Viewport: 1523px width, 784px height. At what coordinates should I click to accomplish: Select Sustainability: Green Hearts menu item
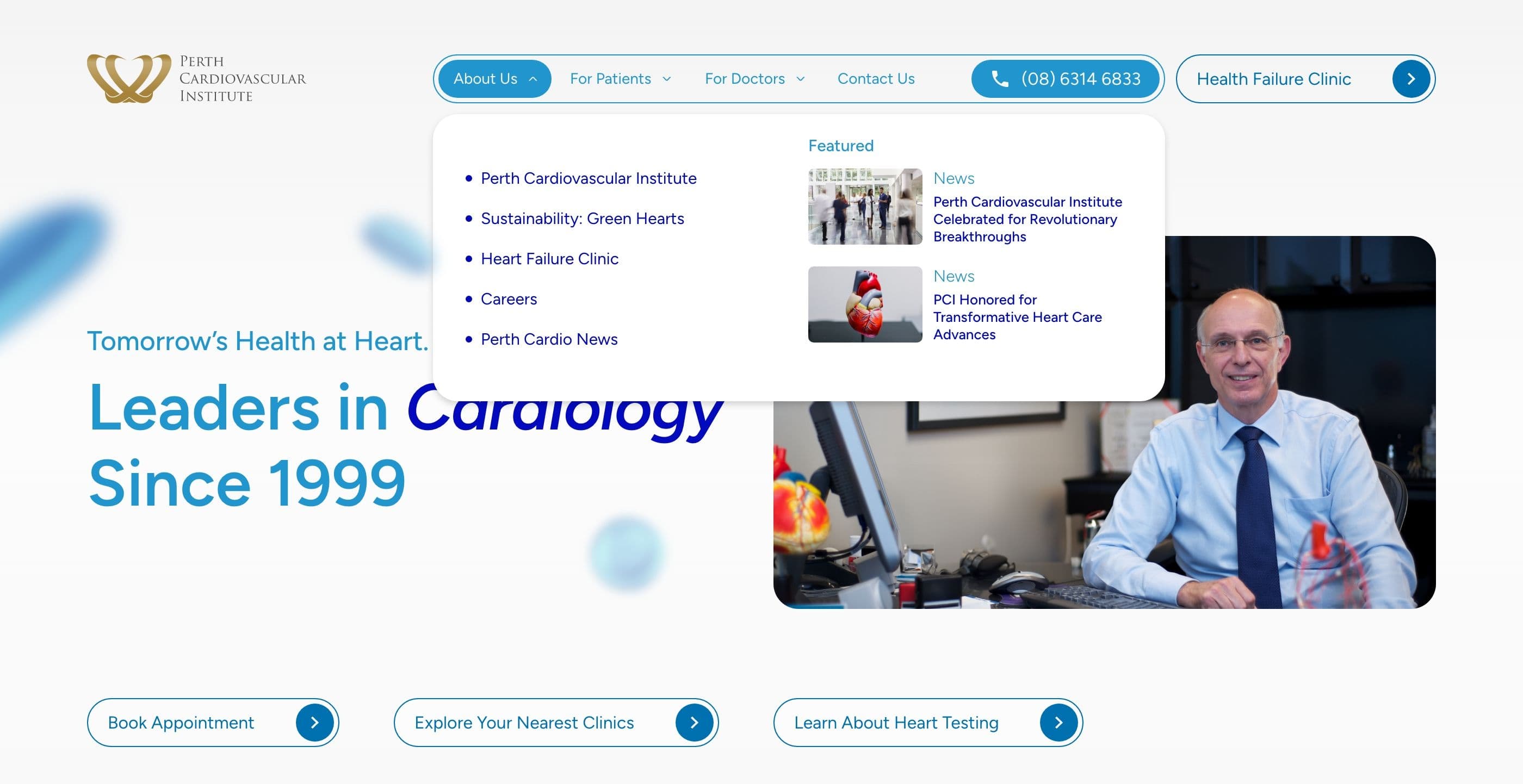(x=582, y=219)
